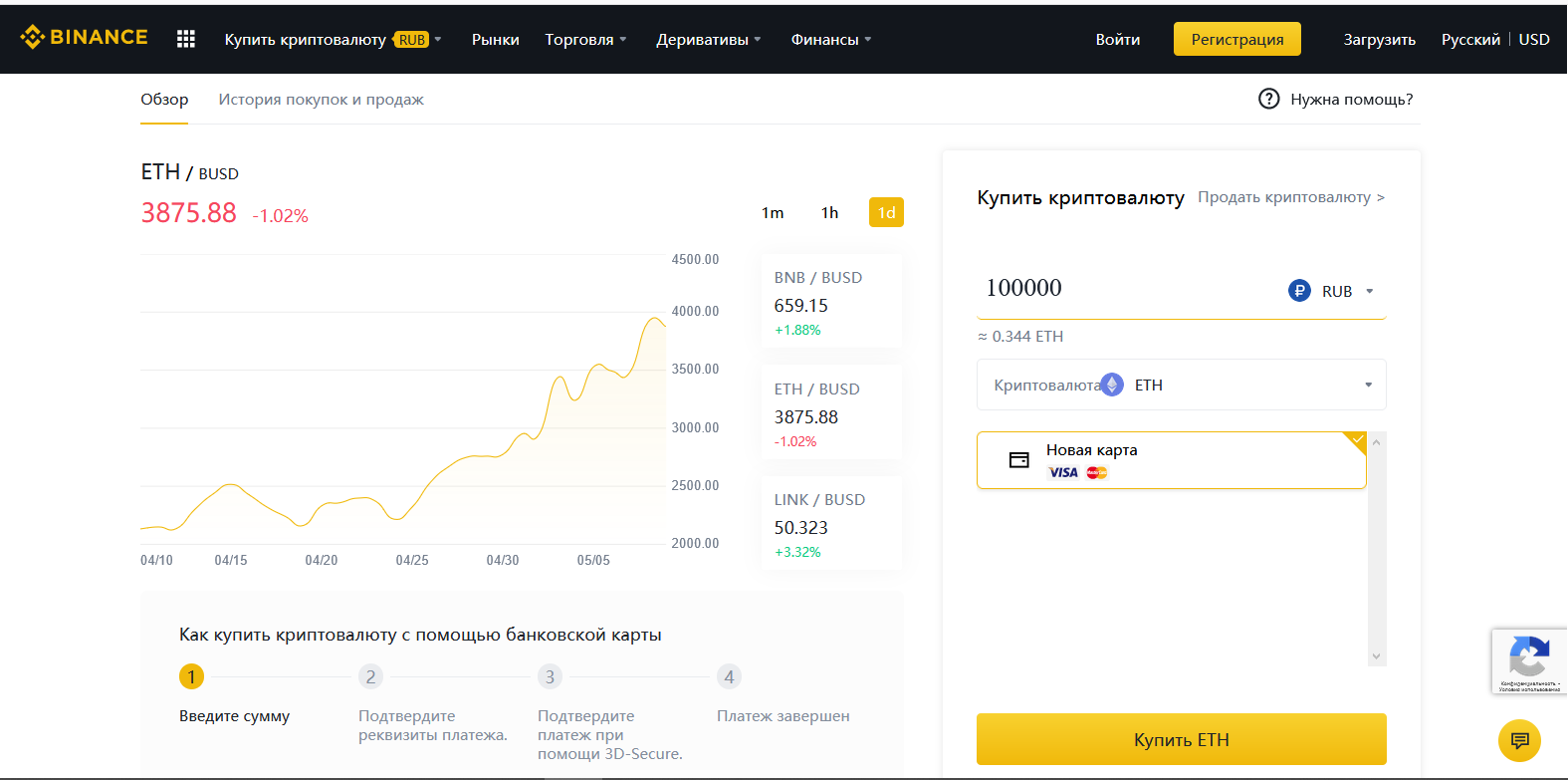The height and width of the screenshot is (780, 1568).
Task: Open the Русский language selector
Action: click(x=1470, y=39)
